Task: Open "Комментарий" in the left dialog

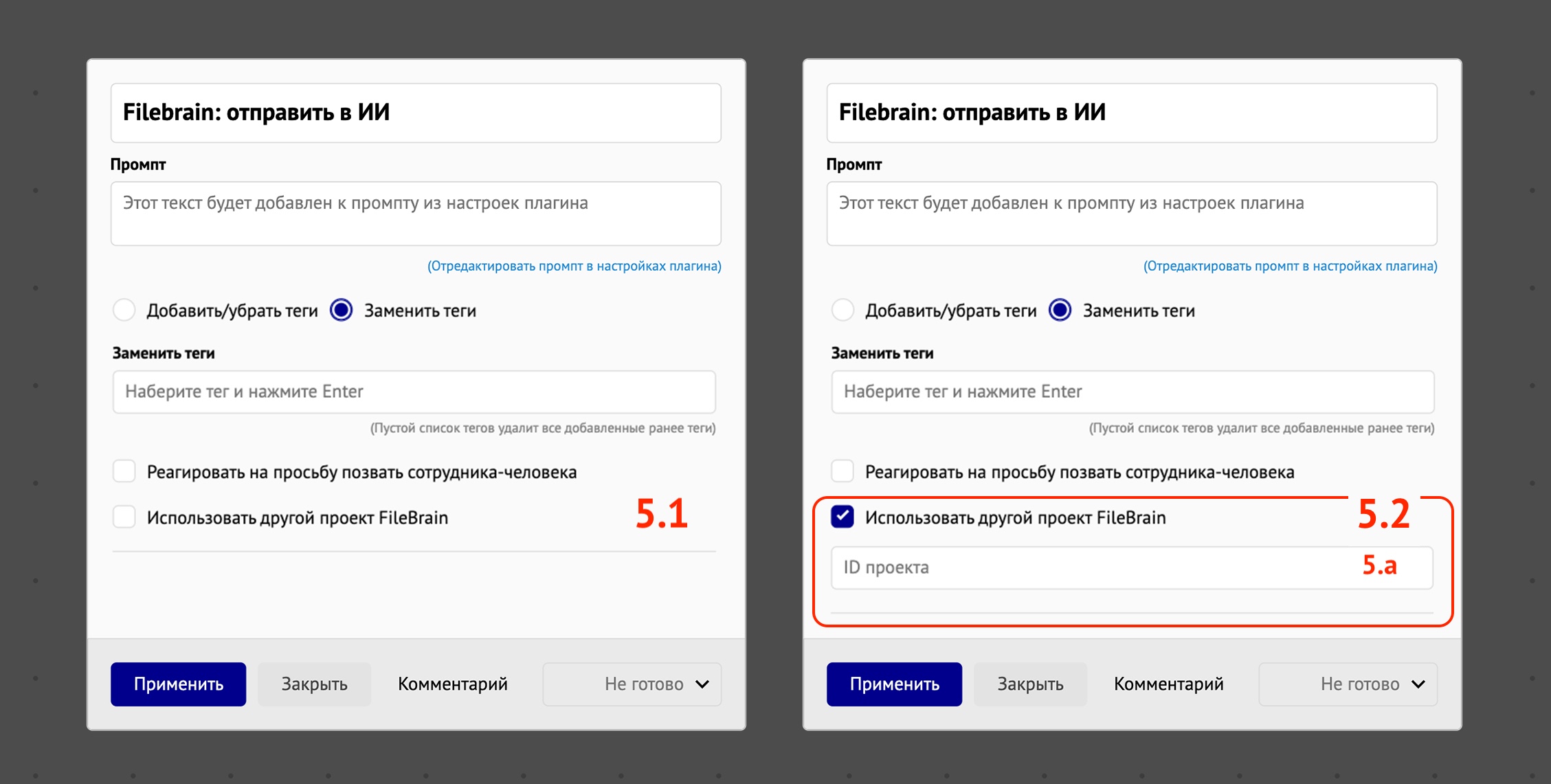Action: point(452,684)
